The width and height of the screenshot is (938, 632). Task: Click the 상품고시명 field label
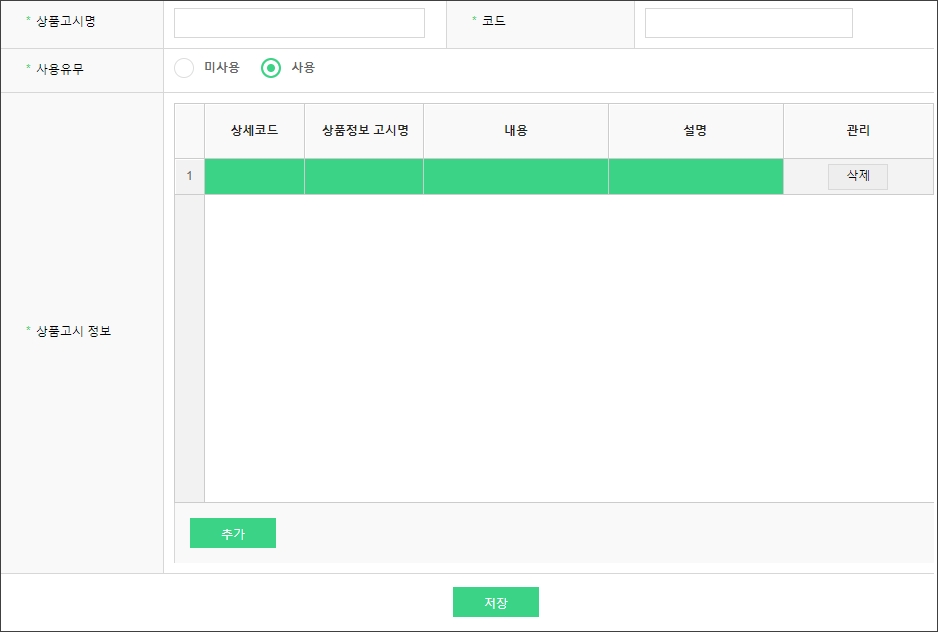(x=66, y=21)
